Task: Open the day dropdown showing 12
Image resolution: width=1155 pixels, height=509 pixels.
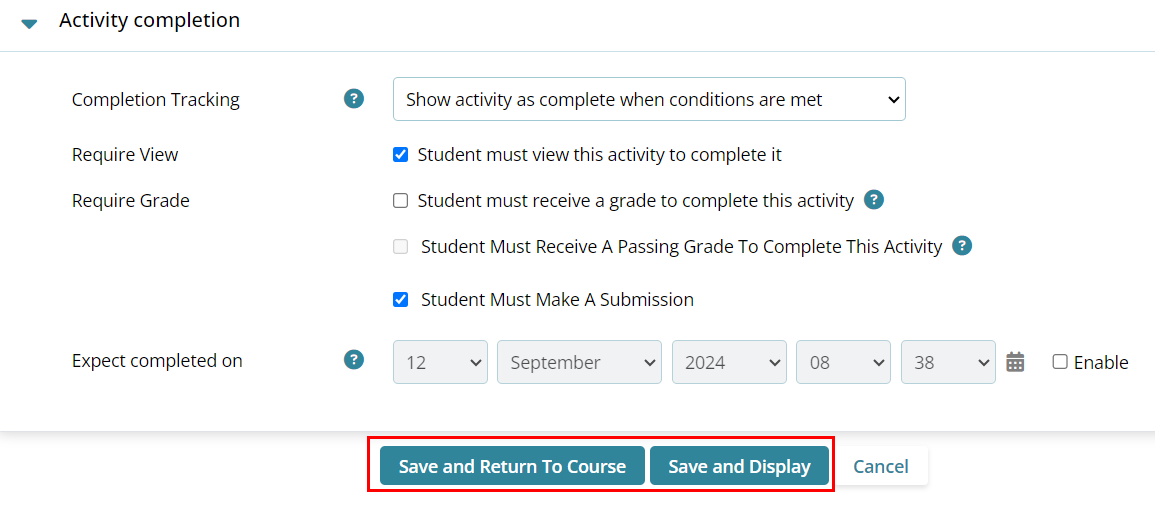Action: pos(440,362)
